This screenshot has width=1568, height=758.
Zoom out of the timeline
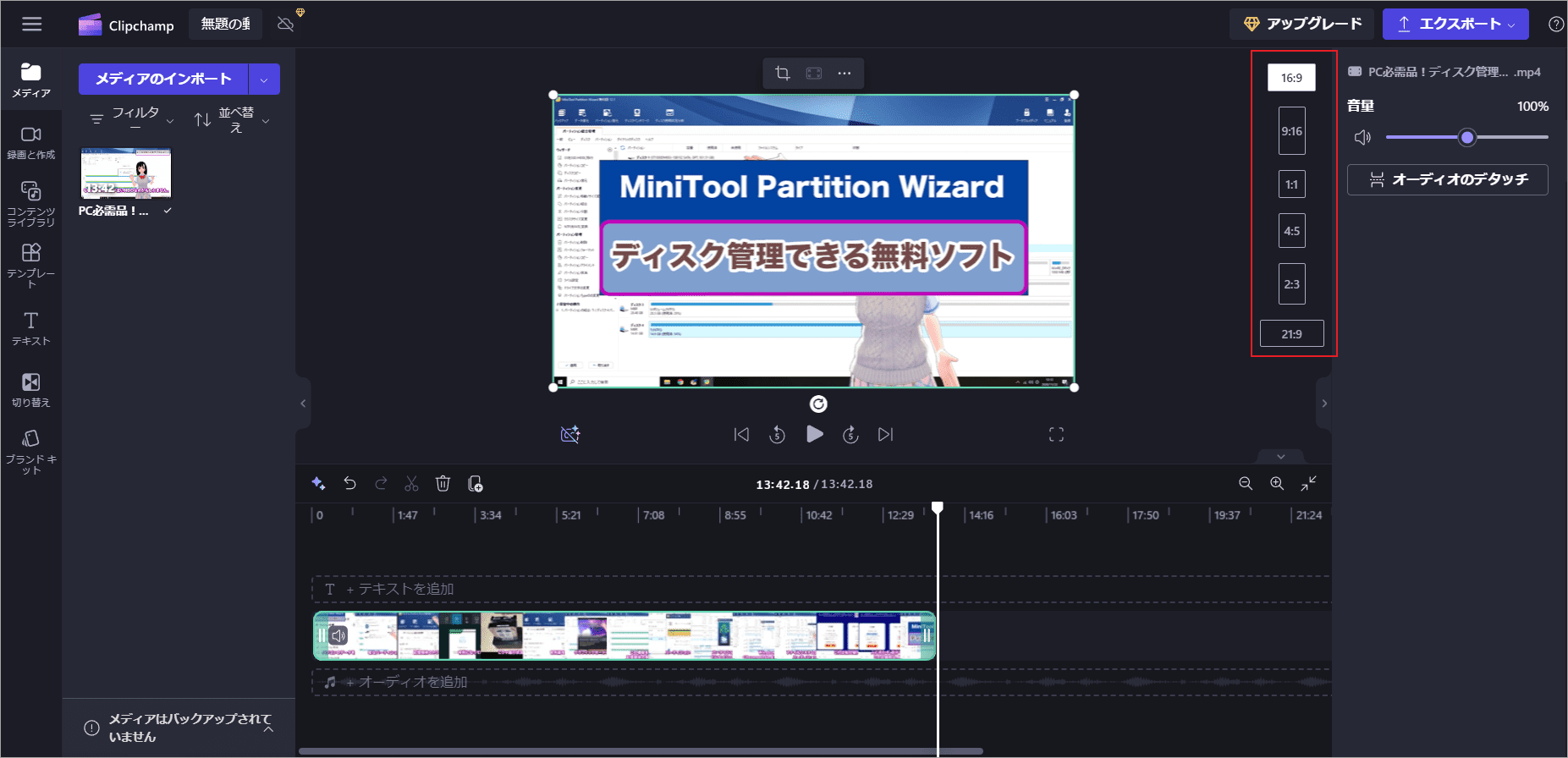[x=1246, y=483]
